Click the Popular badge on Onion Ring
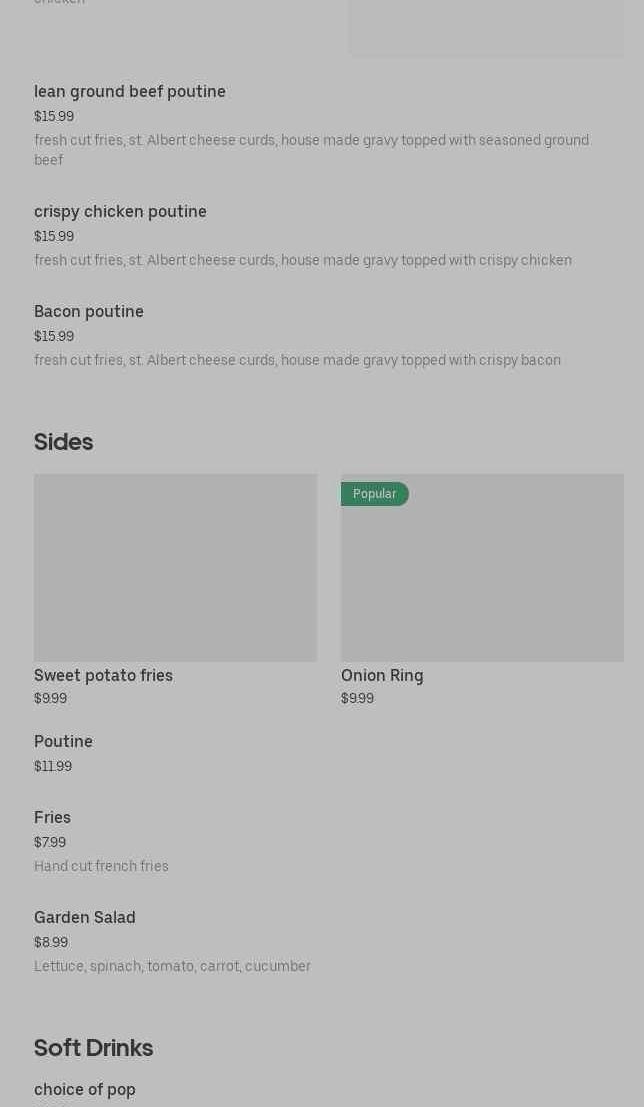The width and height of the screenshot is (644, 1107). click(x=375, y=494)
